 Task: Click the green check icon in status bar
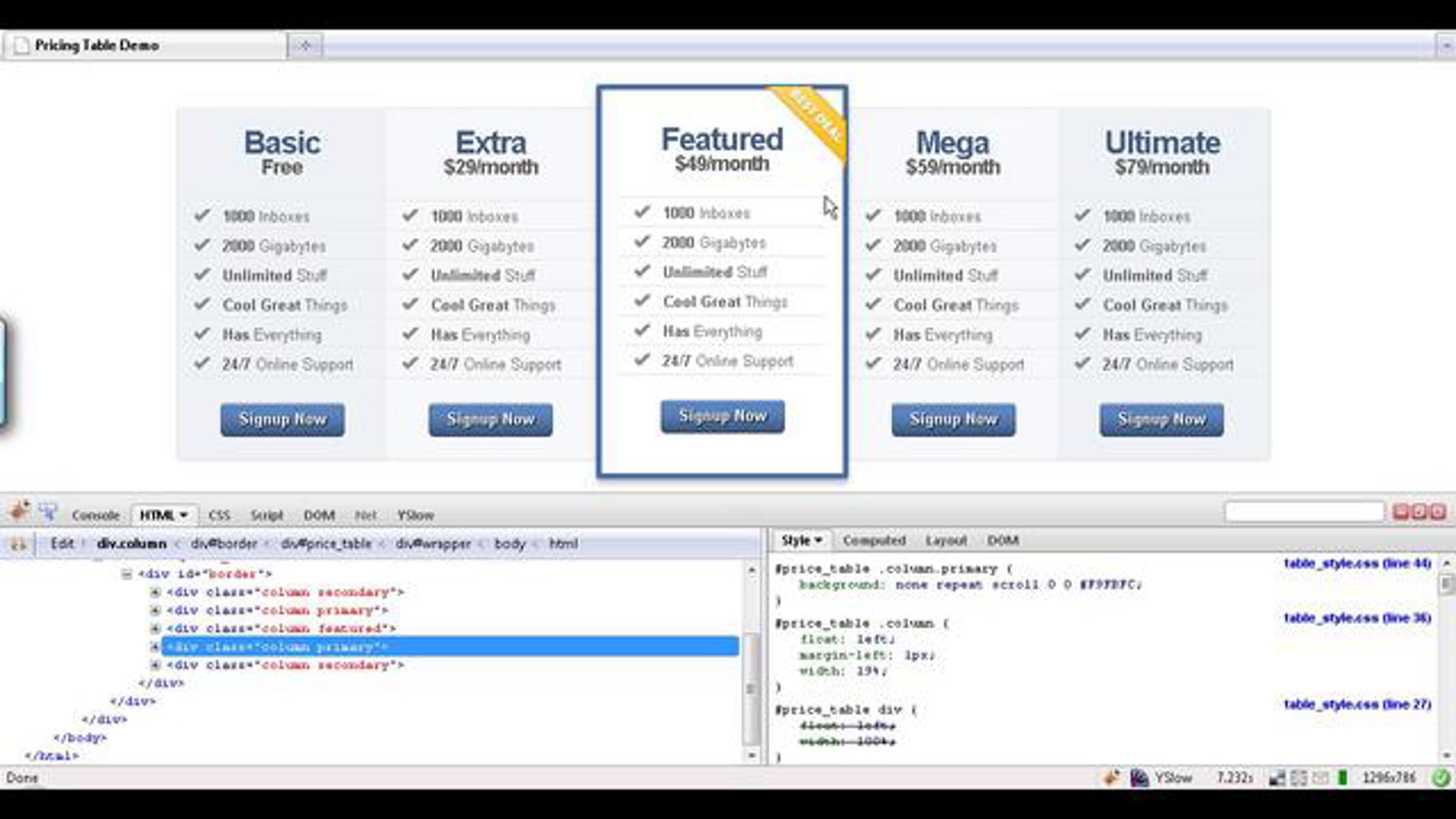pos(1441,777)
